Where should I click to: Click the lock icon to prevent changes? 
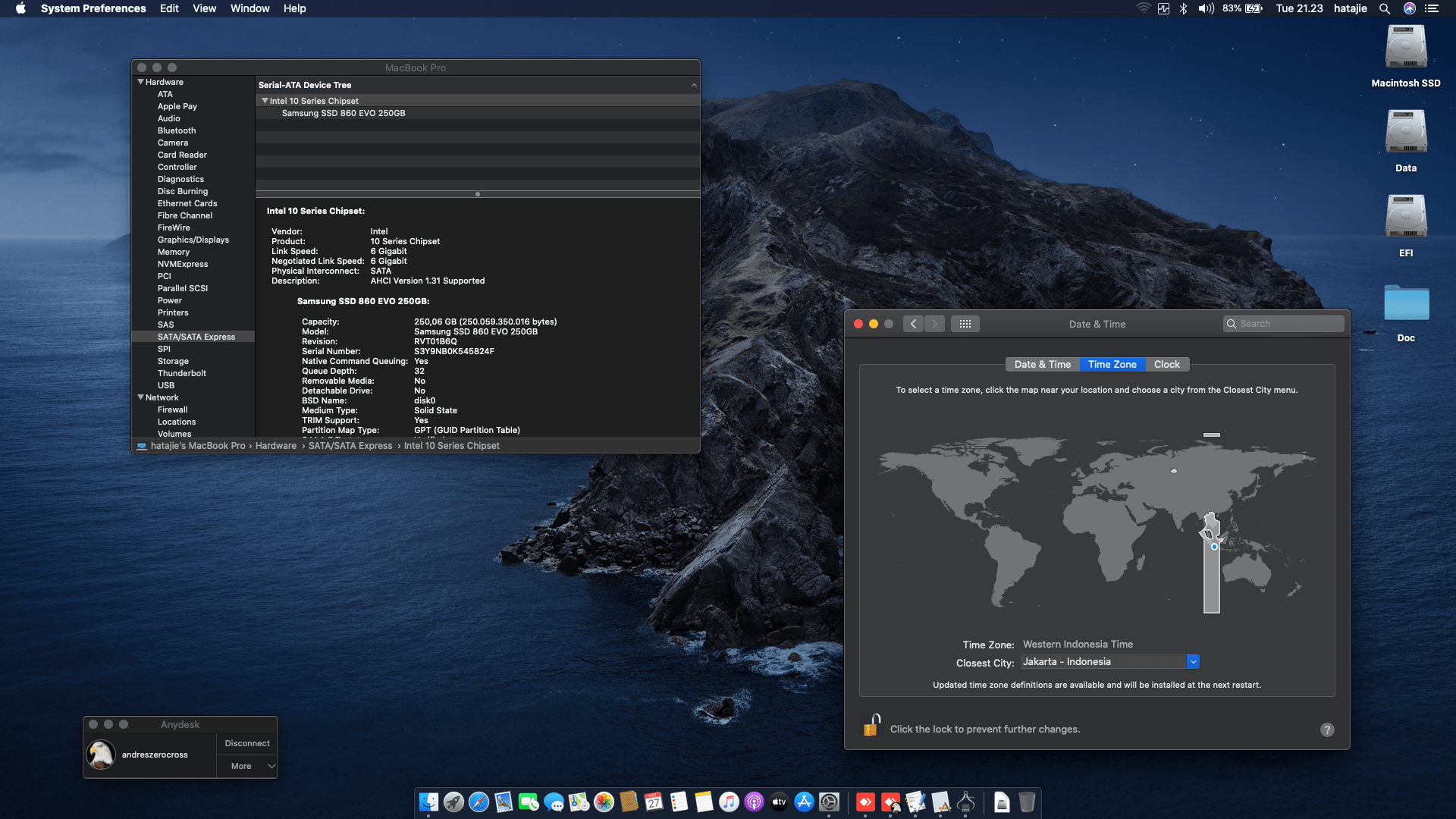[x=871, y=726]
